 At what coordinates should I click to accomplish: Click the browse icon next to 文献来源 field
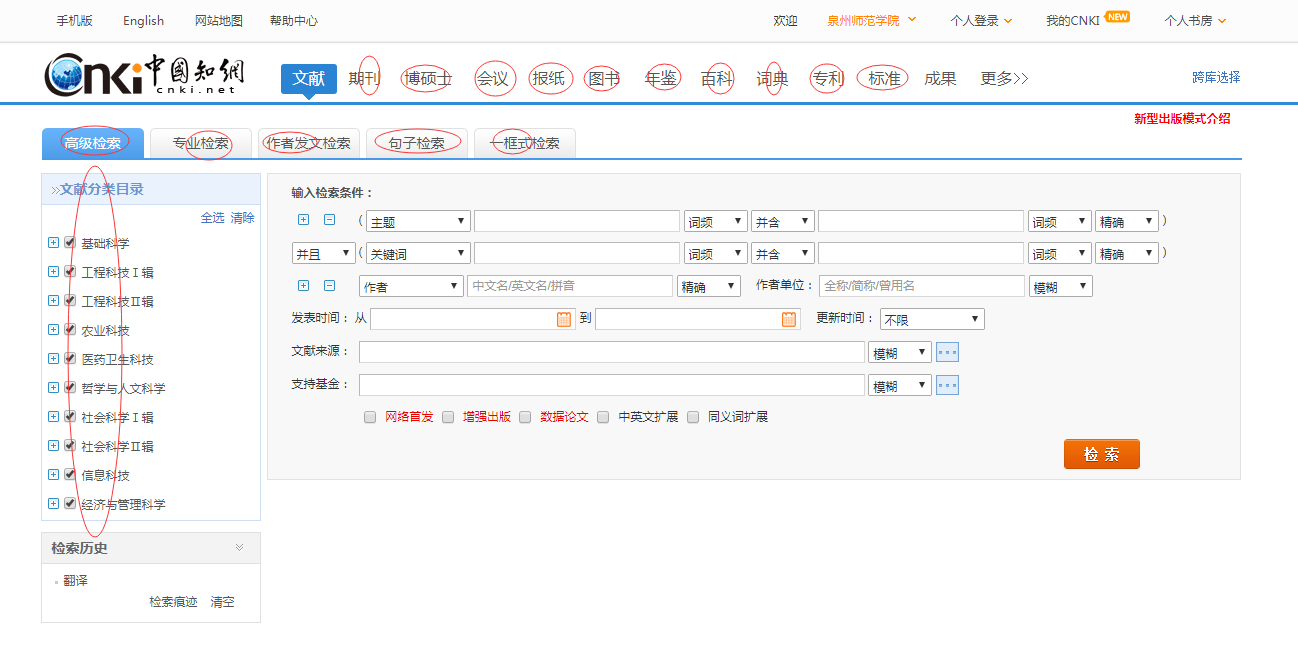coord(947,352)
